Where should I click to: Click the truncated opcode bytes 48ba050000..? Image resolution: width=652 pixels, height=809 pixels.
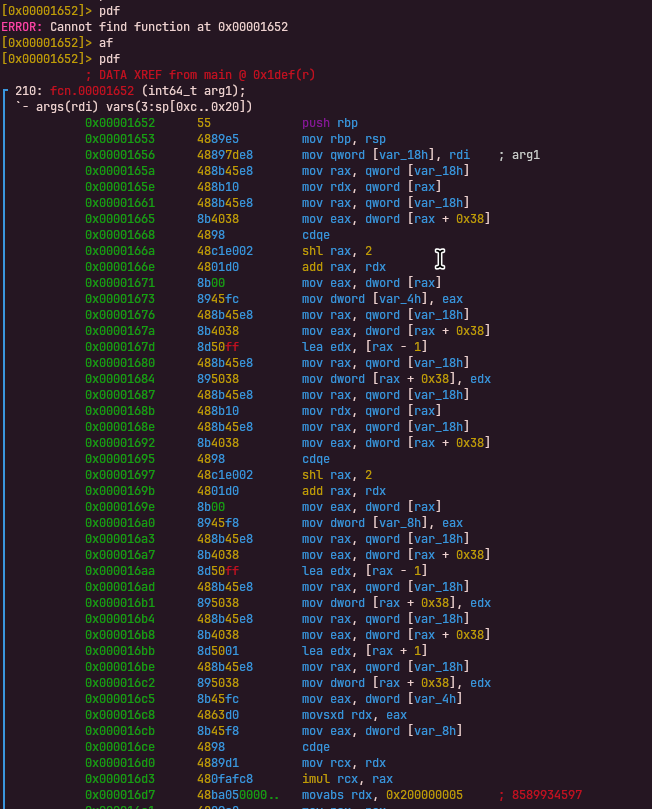coord(238,795)
